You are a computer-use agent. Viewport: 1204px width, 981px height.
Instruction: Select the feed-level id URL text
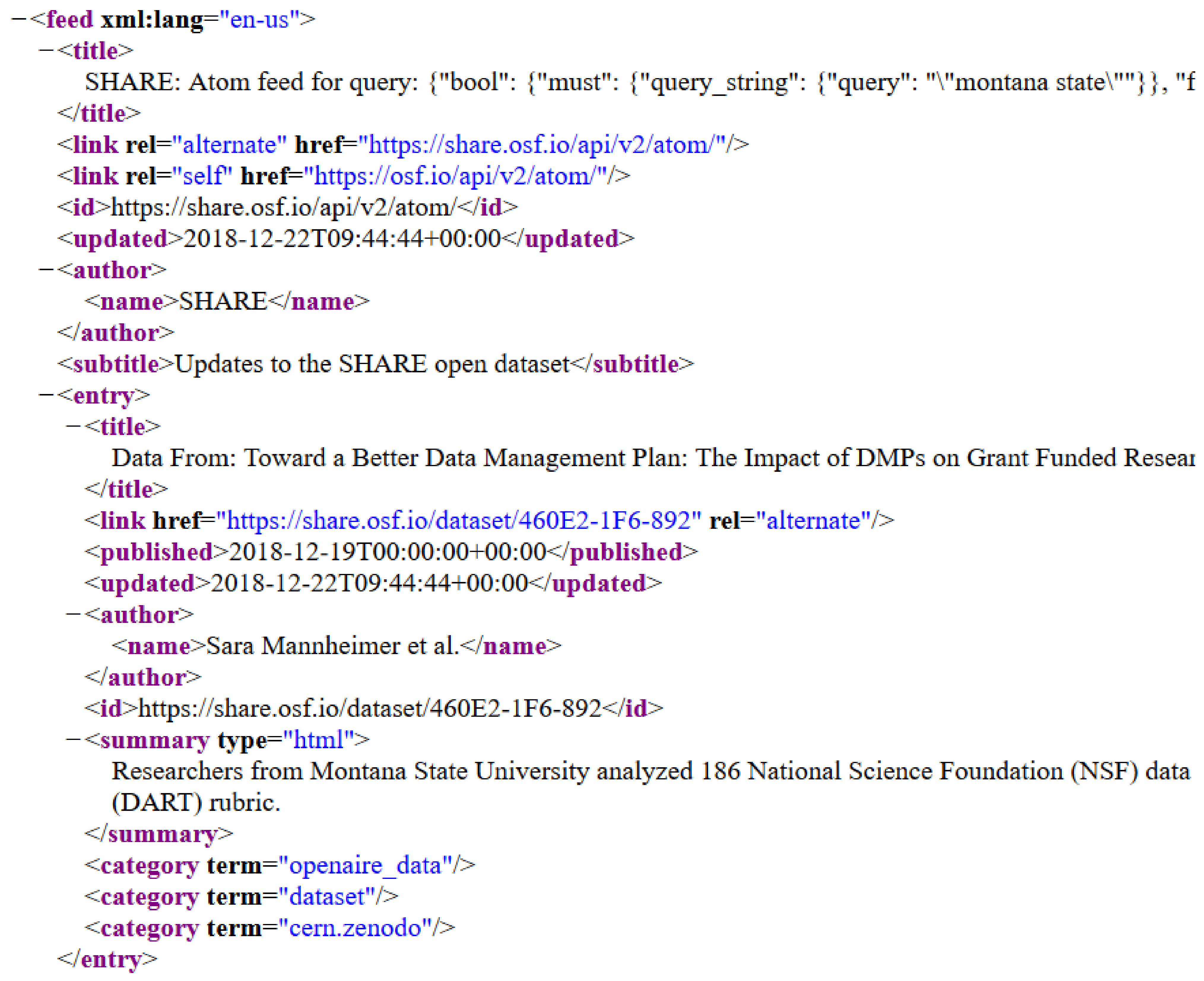(283, 207)
